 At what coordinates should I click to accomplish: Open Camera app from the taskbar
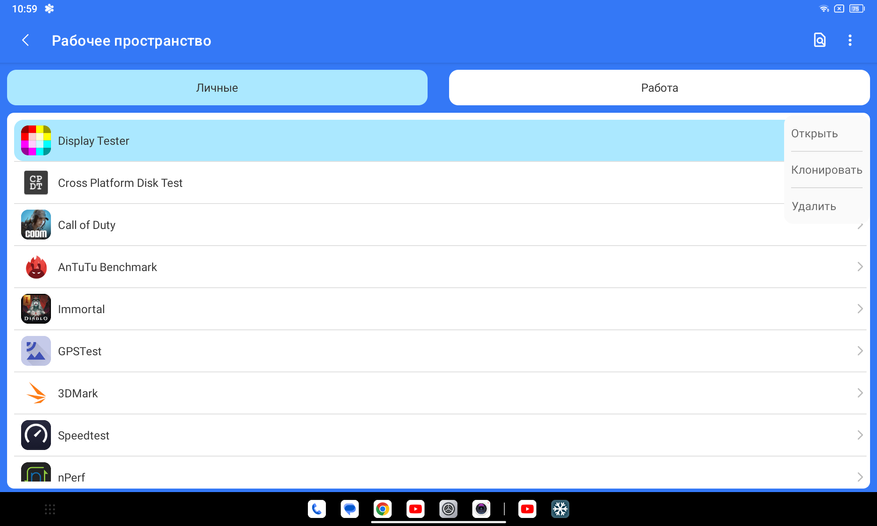[x=481, y=509]
